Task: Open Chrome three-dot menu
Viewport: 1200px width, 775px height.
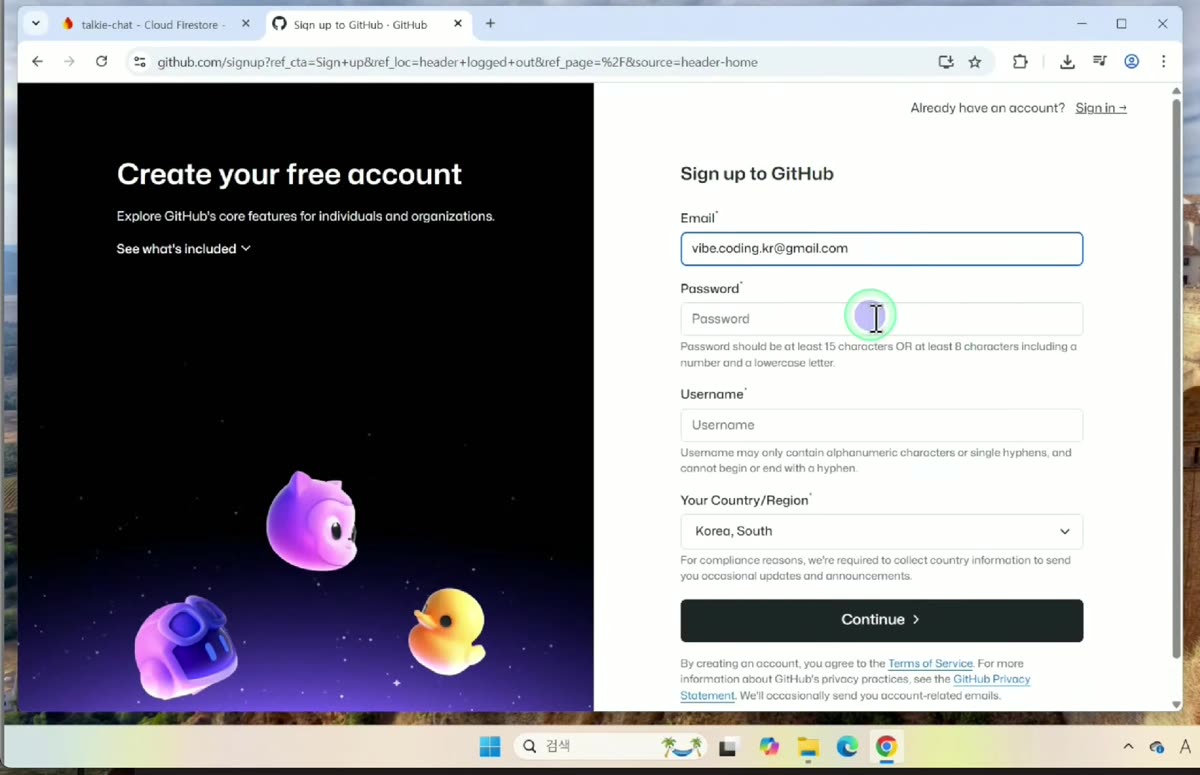Action: (1163, 62)
